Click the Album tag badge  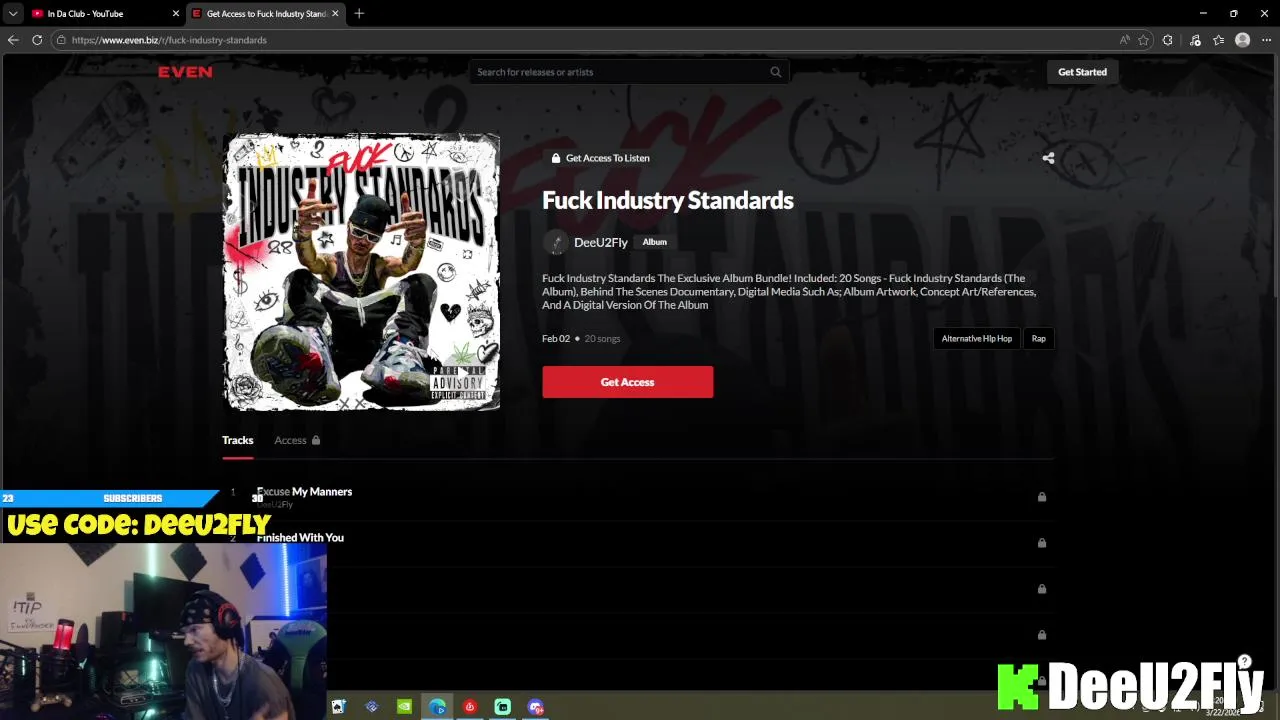654,242
